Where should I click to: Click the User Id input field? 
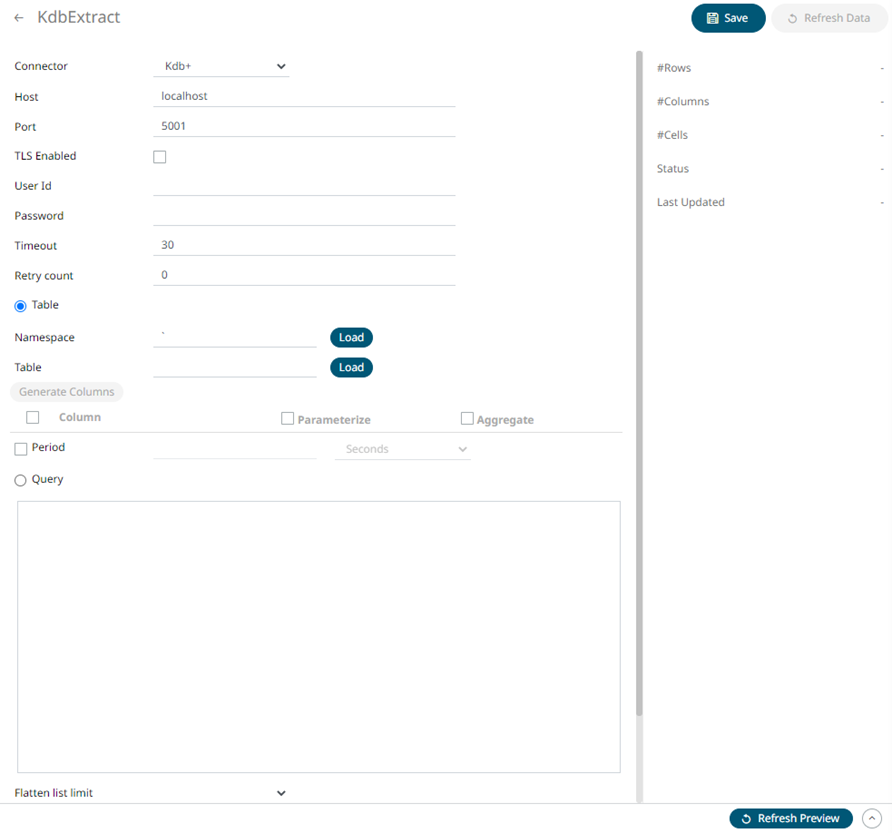click(x=304, y=186)
